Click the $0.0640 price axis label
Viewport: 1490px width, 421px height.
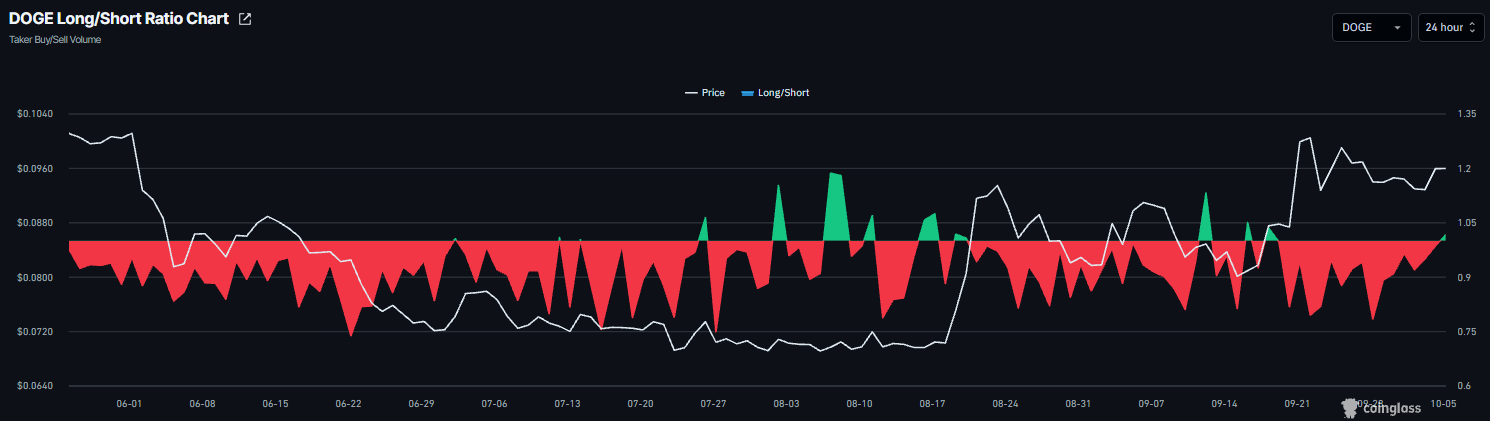click(34, 386)
